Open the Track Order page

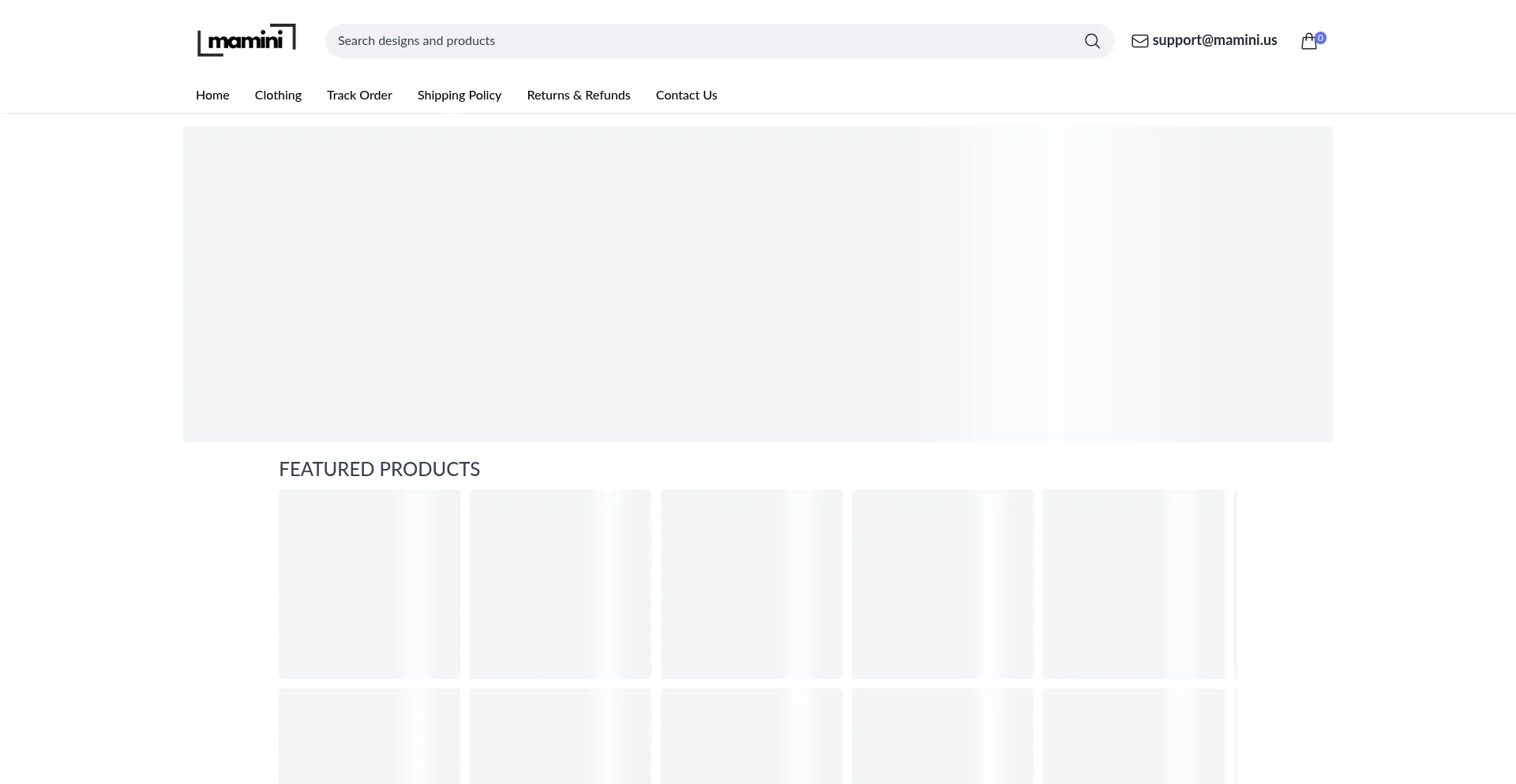(359, 95)
